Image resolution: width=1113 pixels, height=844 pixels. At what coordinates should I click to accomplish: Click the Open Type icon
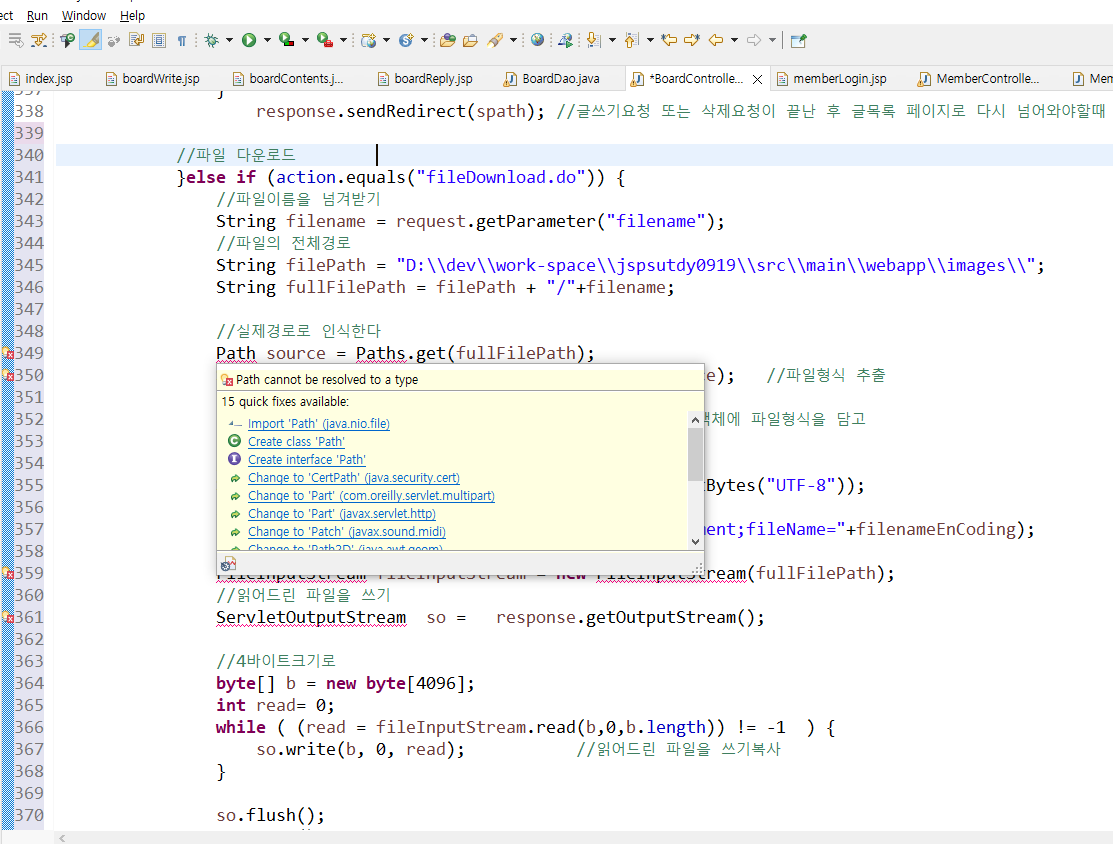coord(447,40)
